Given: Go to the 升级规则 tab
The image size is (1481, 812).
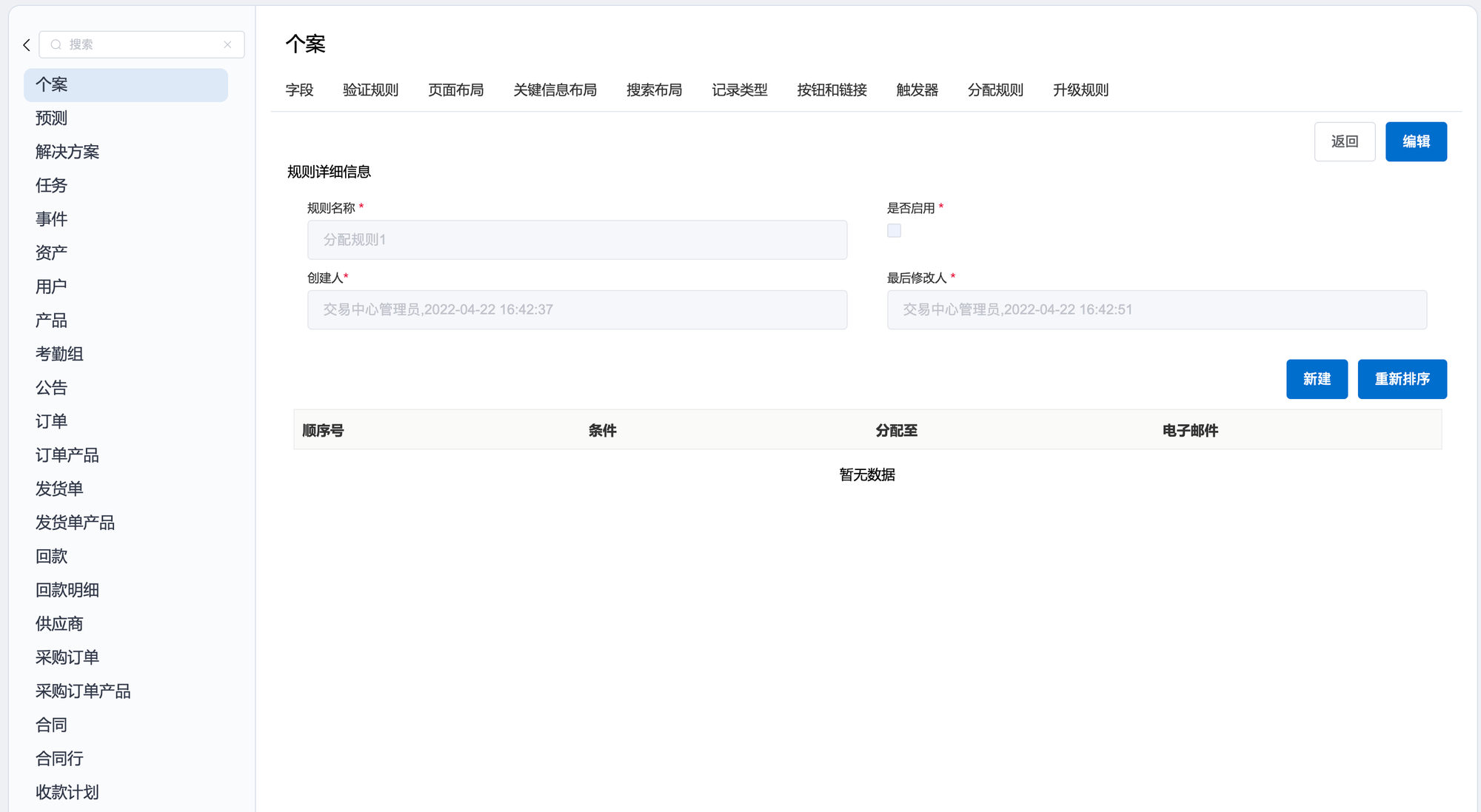Looking at the screenshot, I should coord(1080,90).
